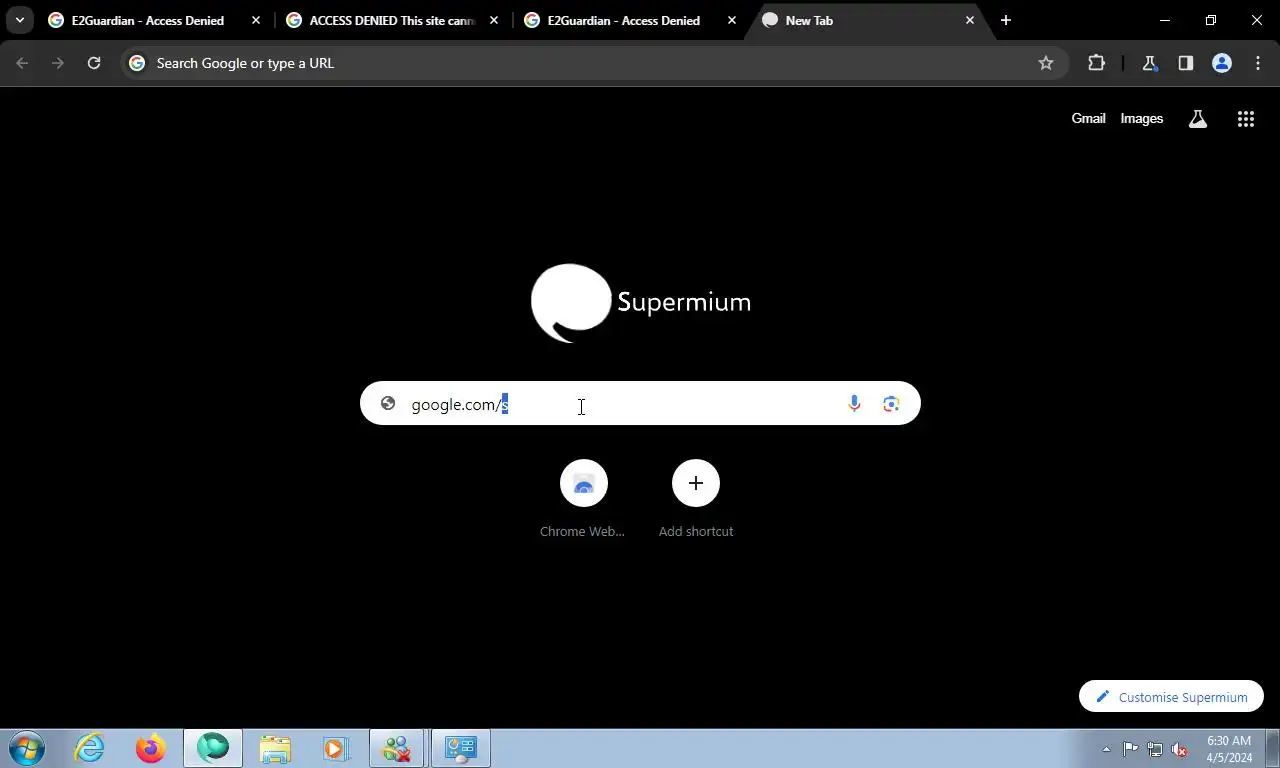Search by image with Lens icon
Screen dimensions: 1280x768
click(891, 404)
